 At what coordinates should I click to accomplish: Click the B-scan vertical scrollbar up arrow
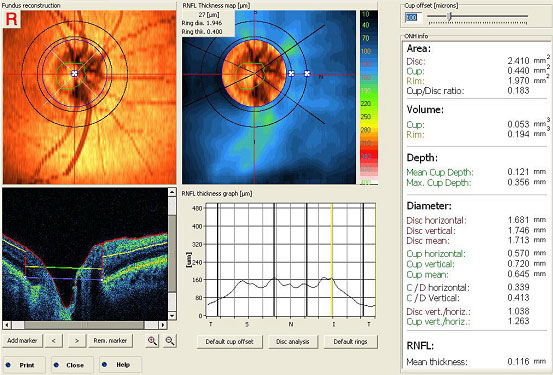pyautogui.click(x=172, y=192)
